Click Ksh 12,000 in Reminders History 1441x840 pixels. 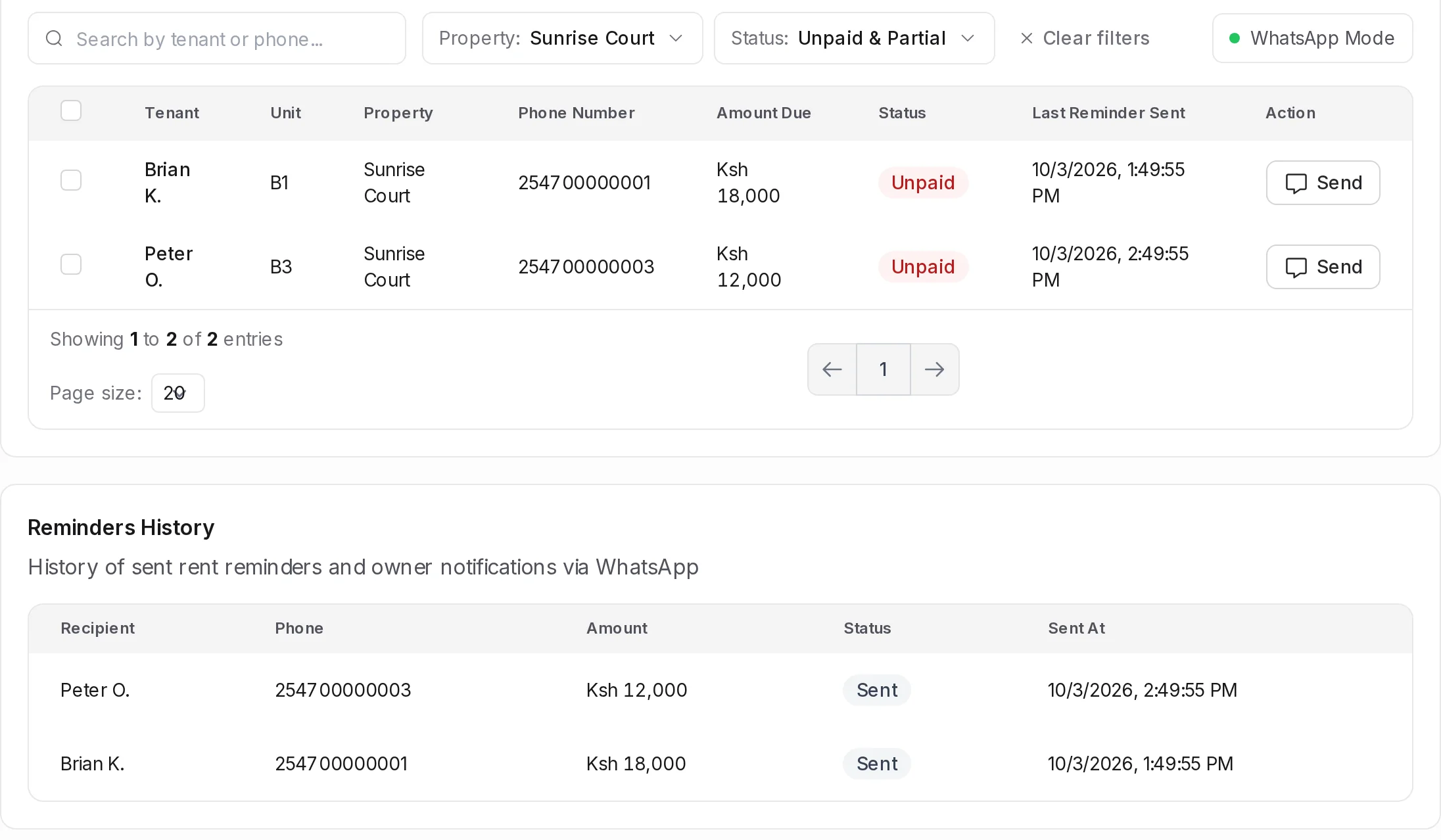[636, 690]
